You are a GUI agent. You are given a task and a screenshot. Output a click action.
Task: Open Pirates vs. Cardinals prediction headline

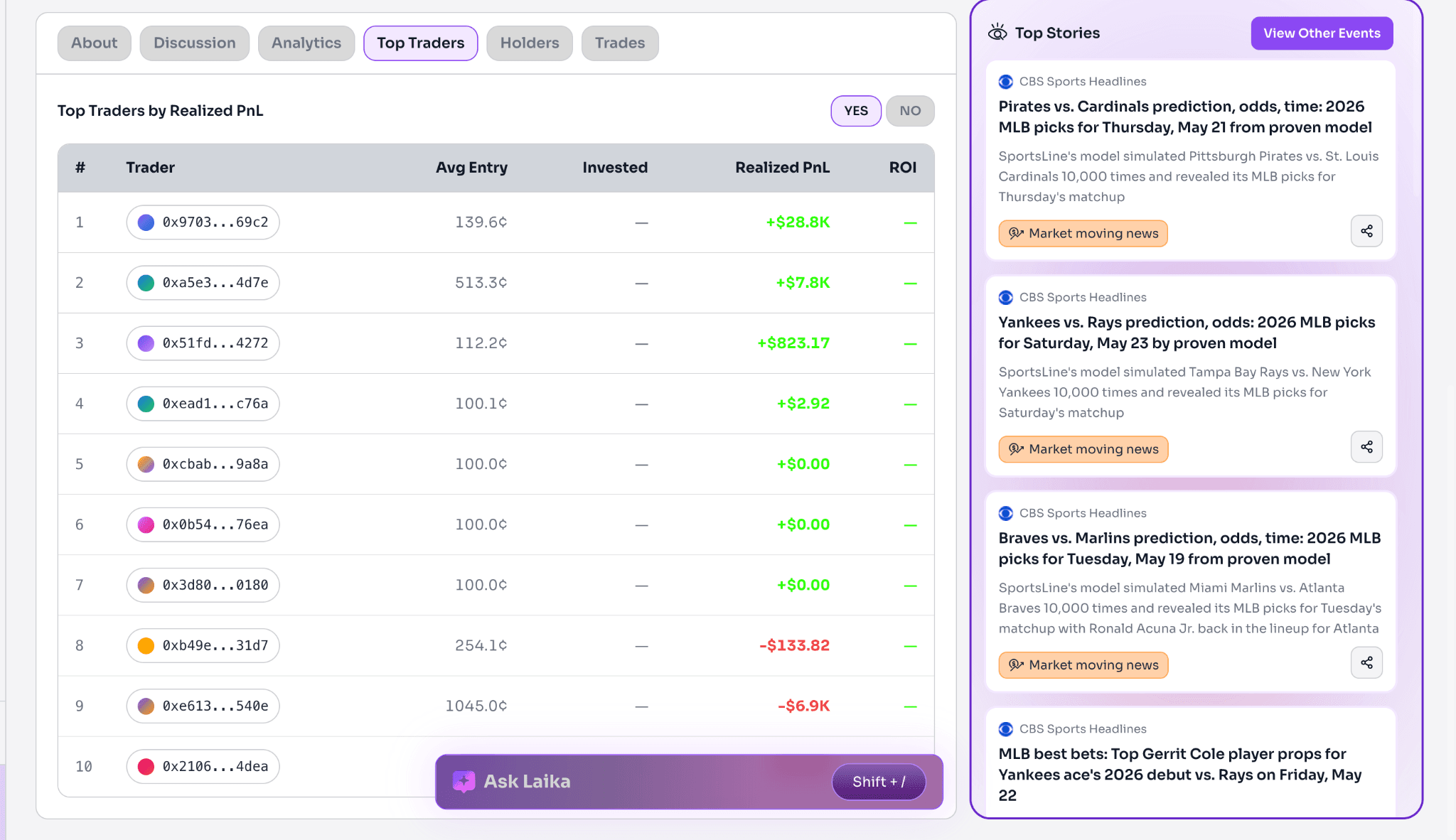[1185, 117]
